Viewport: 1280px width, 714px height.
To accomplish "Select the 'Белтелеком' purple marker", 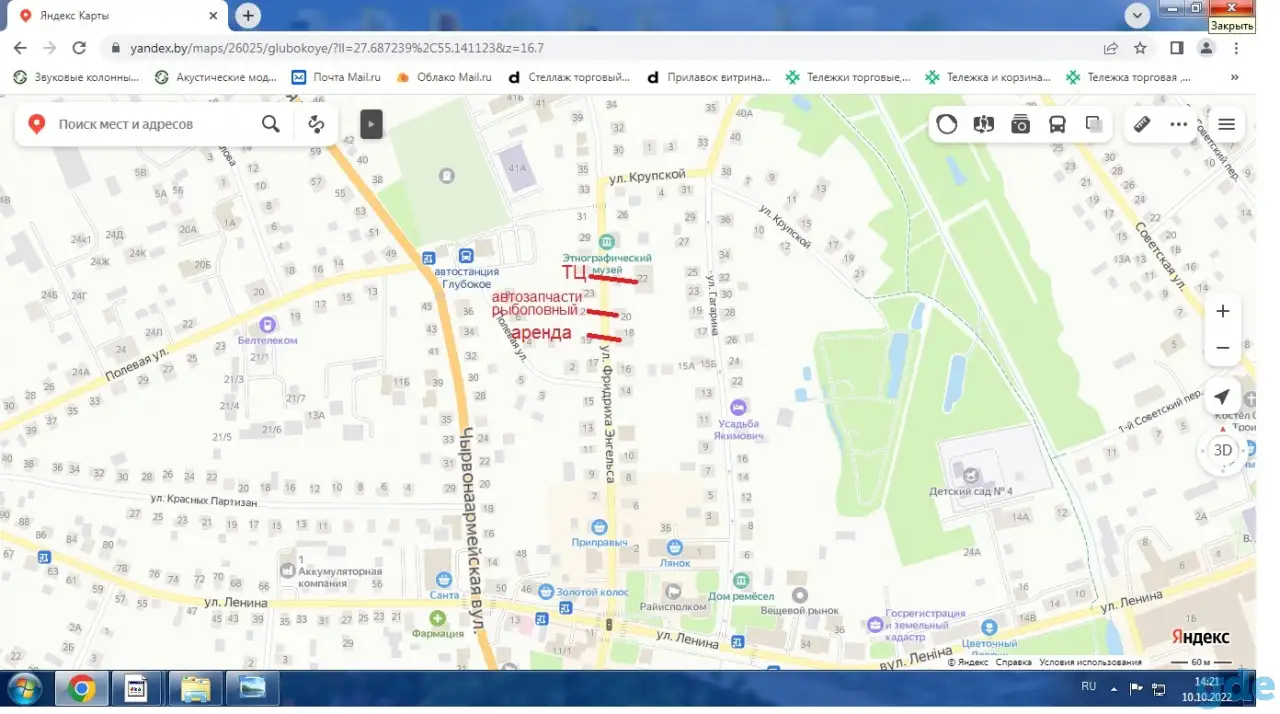I will point(267,324).
